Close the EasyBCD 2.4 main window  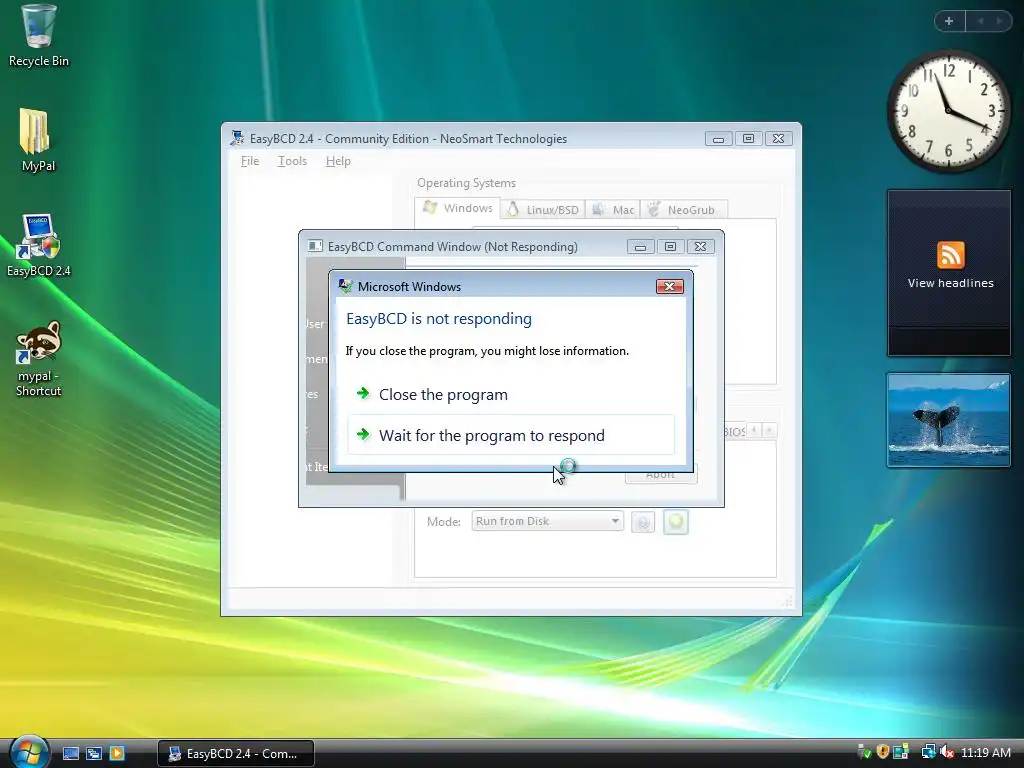click(778, 138)
